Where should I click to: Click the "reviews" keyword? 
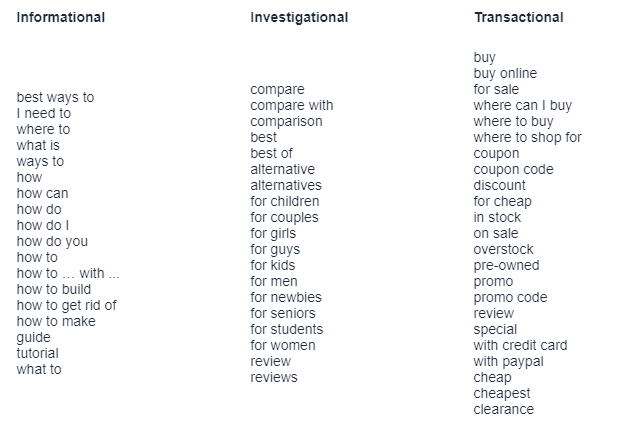[273, 377]
